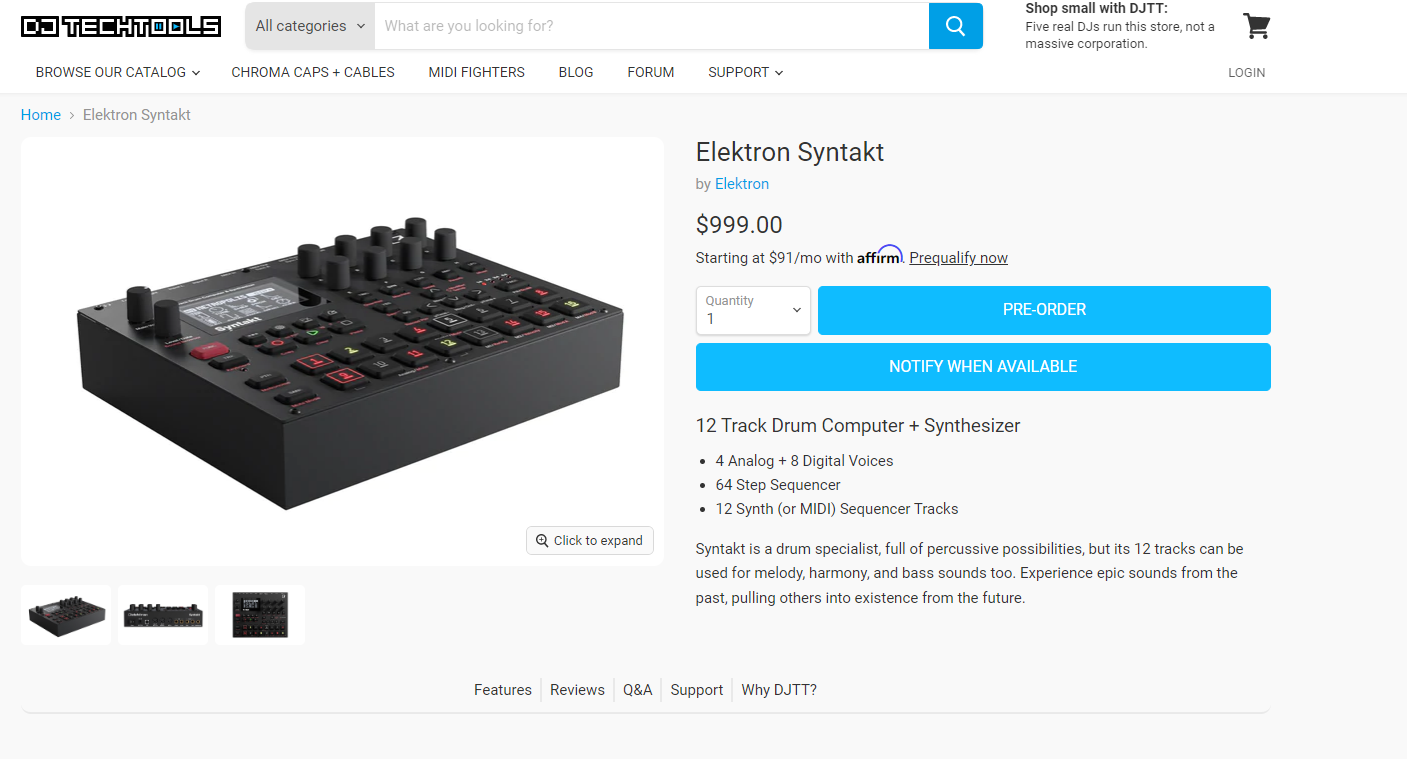Image resolution: width=1407 pixels, height=759 pixels.
Task: Click the DJ TechTools logo
Action: [x=121, y=26]
